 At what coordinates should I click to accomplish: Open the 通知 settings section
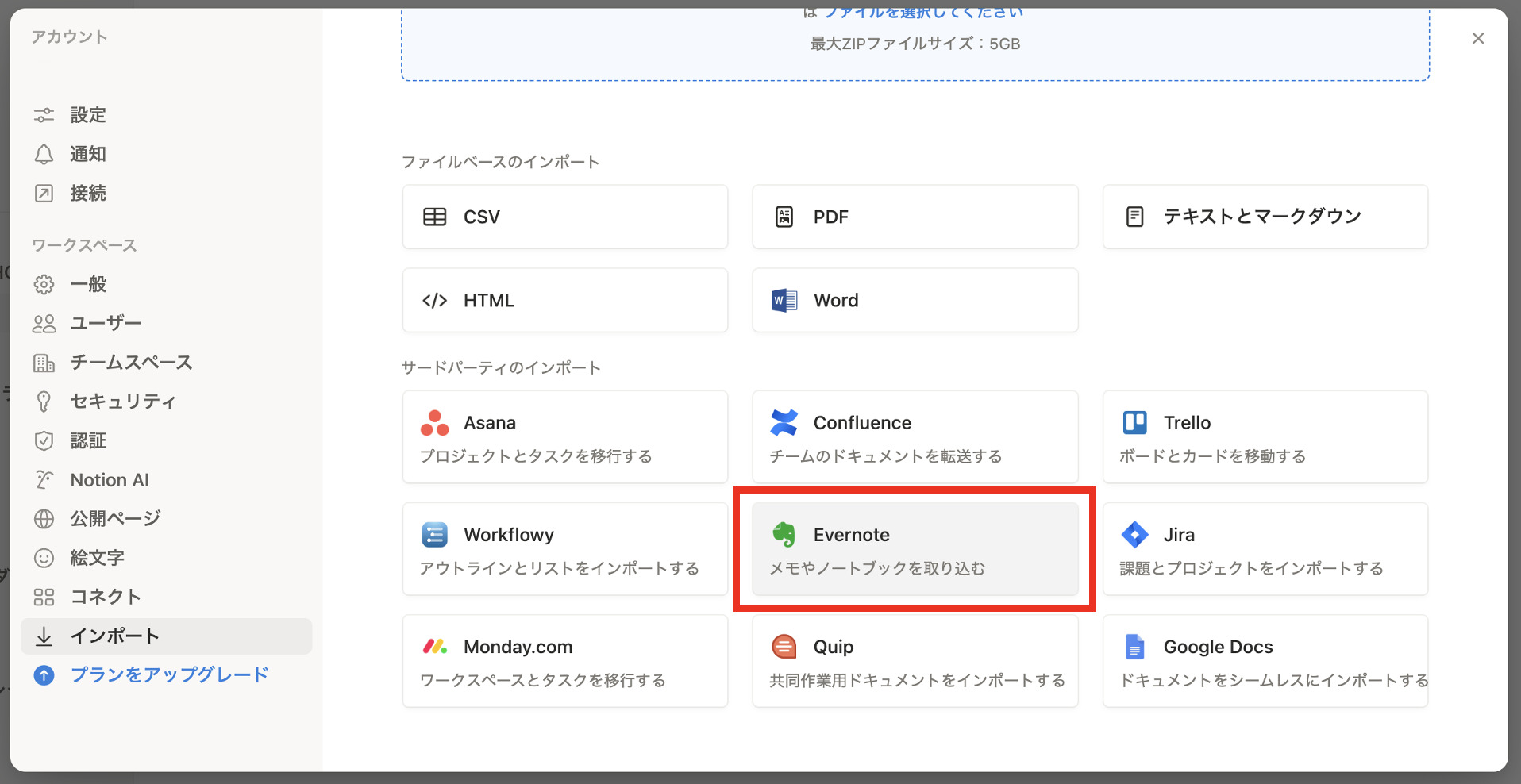click(87, 154)
